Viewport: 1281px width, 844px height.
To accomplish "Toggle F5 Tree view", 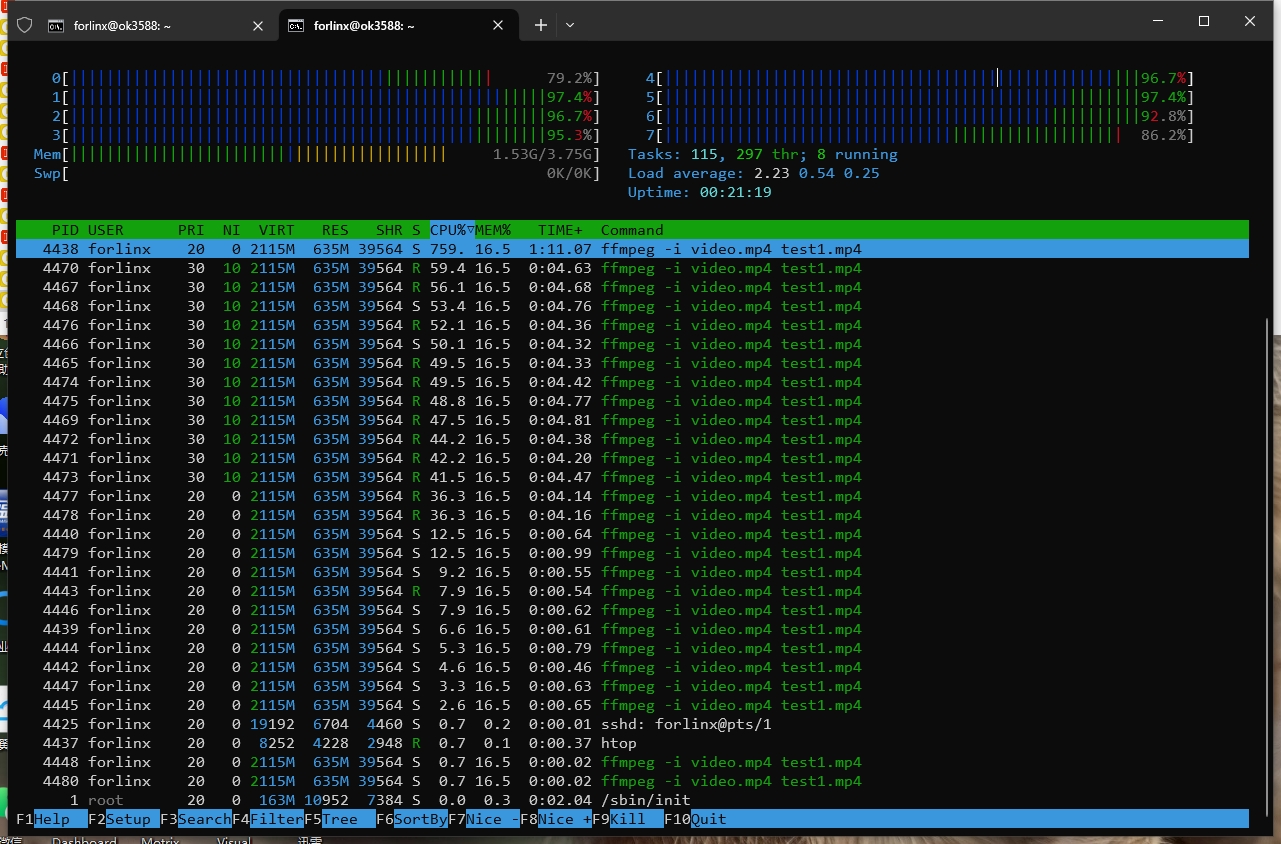I will point(339,819).
